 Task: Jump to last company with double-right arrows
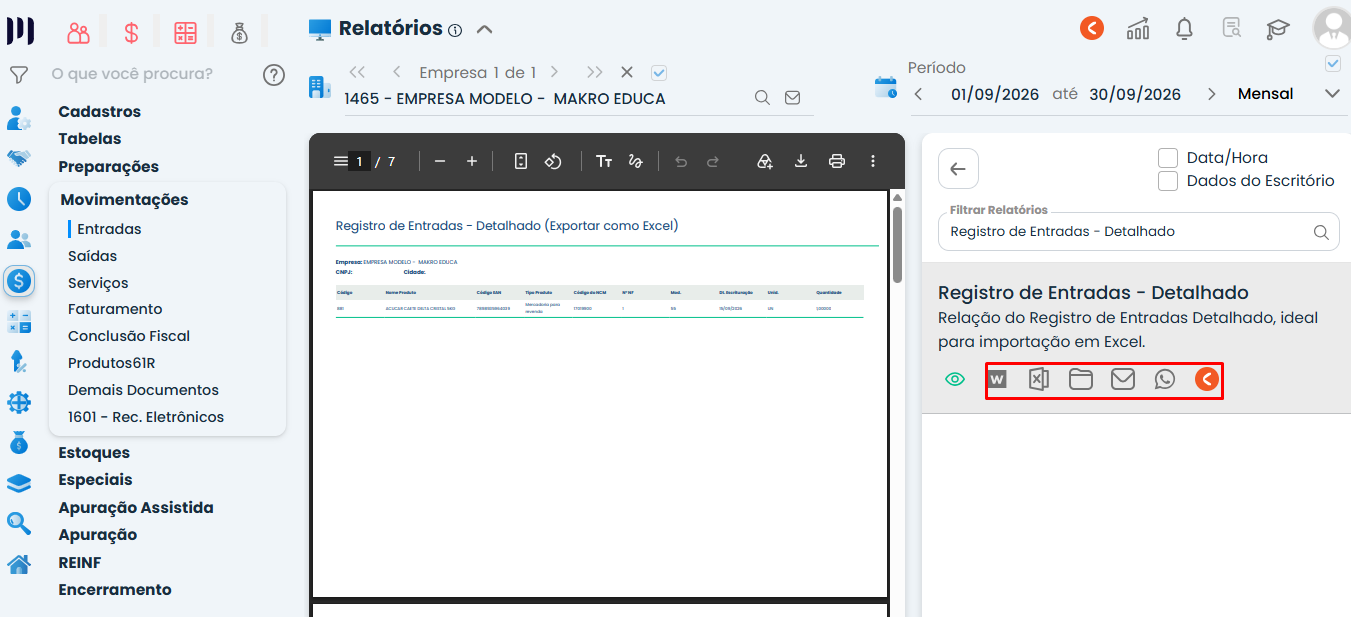pos(595,72)
